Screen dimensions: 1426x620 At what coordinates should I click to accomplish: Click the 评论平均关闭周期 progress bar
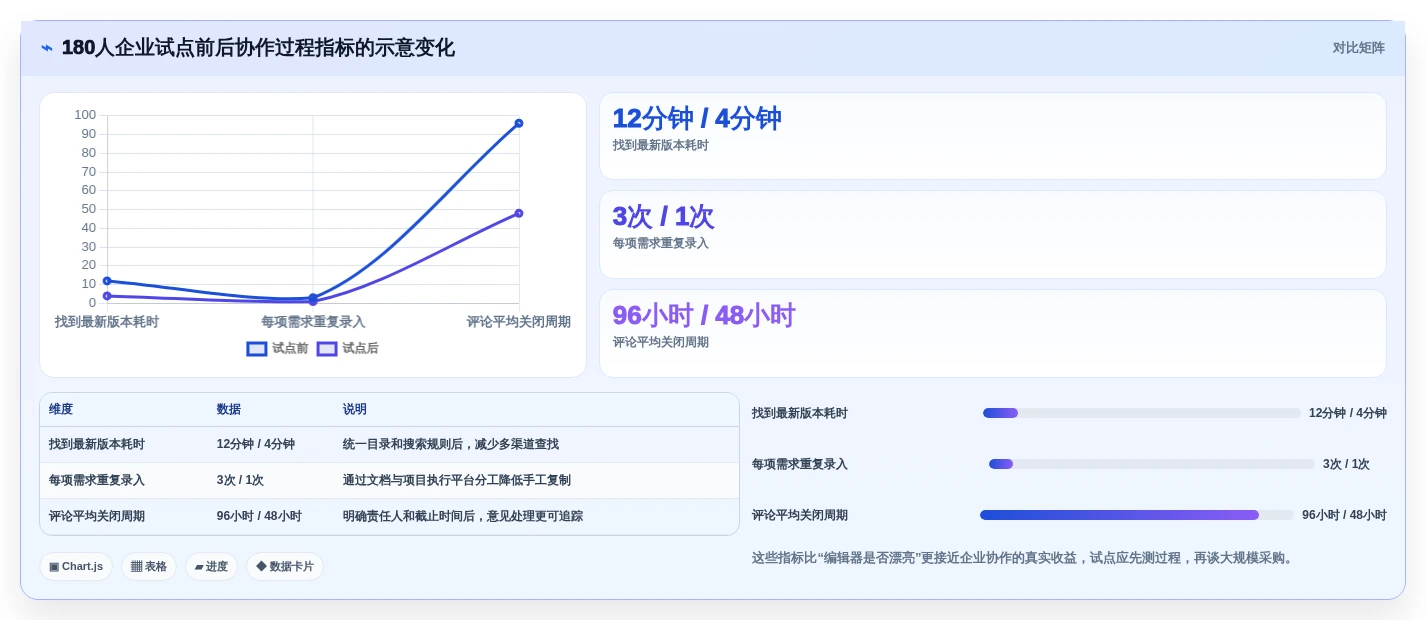[x=1137, y=515]
